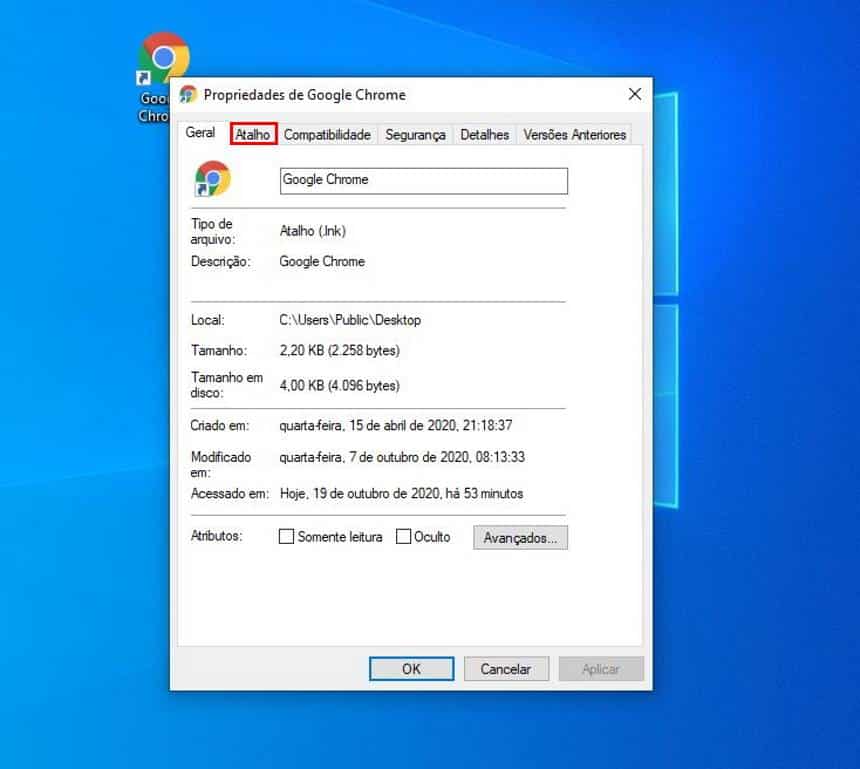Open the Atalho tab
Screen dimensions: 860x769
[253, 134]
